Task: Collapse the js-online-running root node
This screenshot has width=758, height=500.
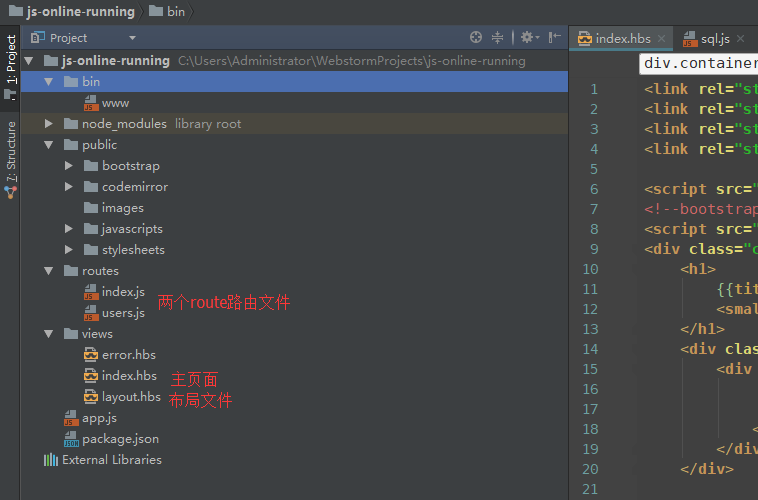Action: click(29, 61)
